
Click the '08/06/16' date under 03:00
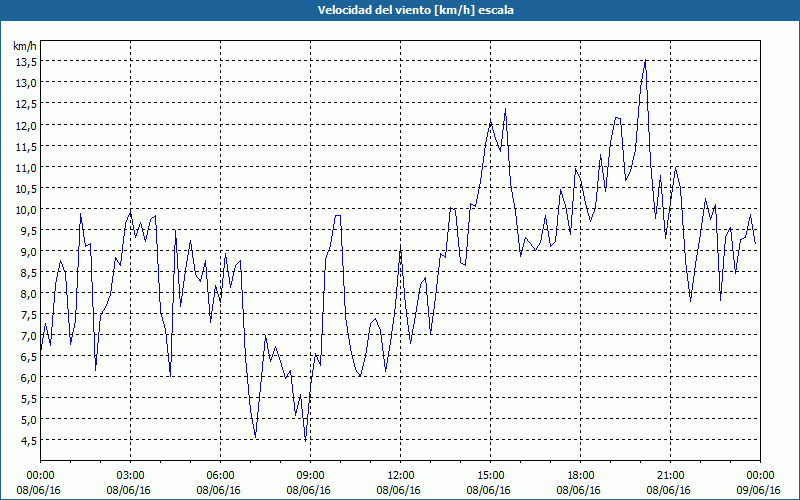pos(129,491)
